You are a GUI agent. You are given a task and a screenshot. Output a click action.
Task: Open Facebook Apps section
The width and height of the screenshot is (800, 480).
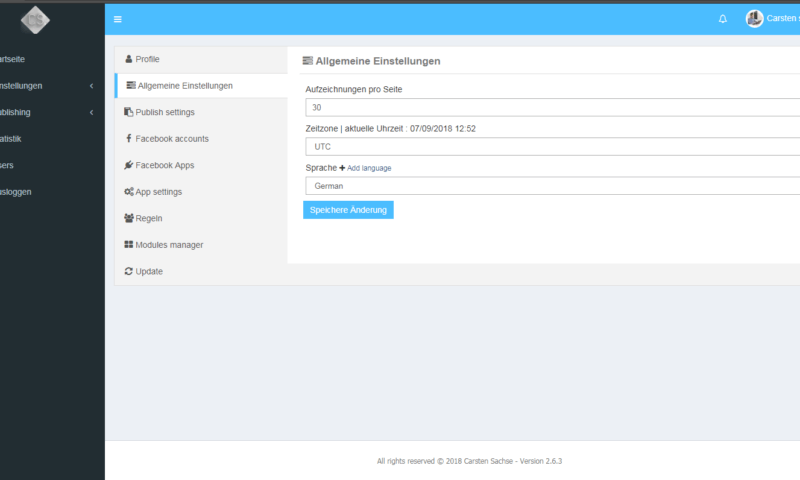click(201, 165)
